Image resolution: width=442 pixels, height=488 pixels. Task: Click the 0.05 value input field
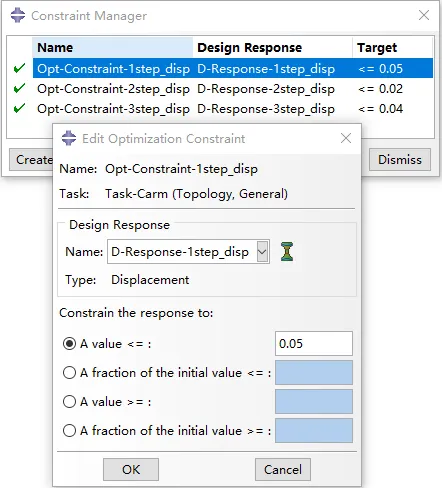point(314,343)
